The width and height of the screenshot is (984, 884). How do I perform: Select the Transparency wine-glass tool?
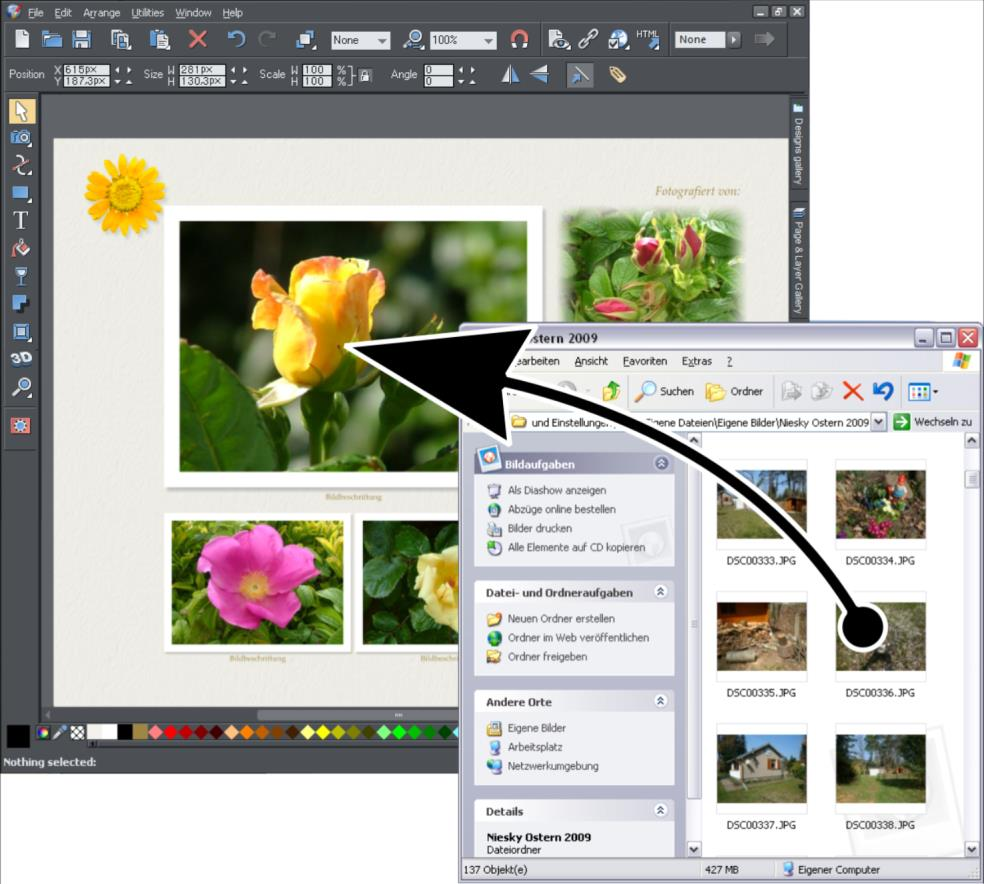pyautogui.click(x=21, y=276)
